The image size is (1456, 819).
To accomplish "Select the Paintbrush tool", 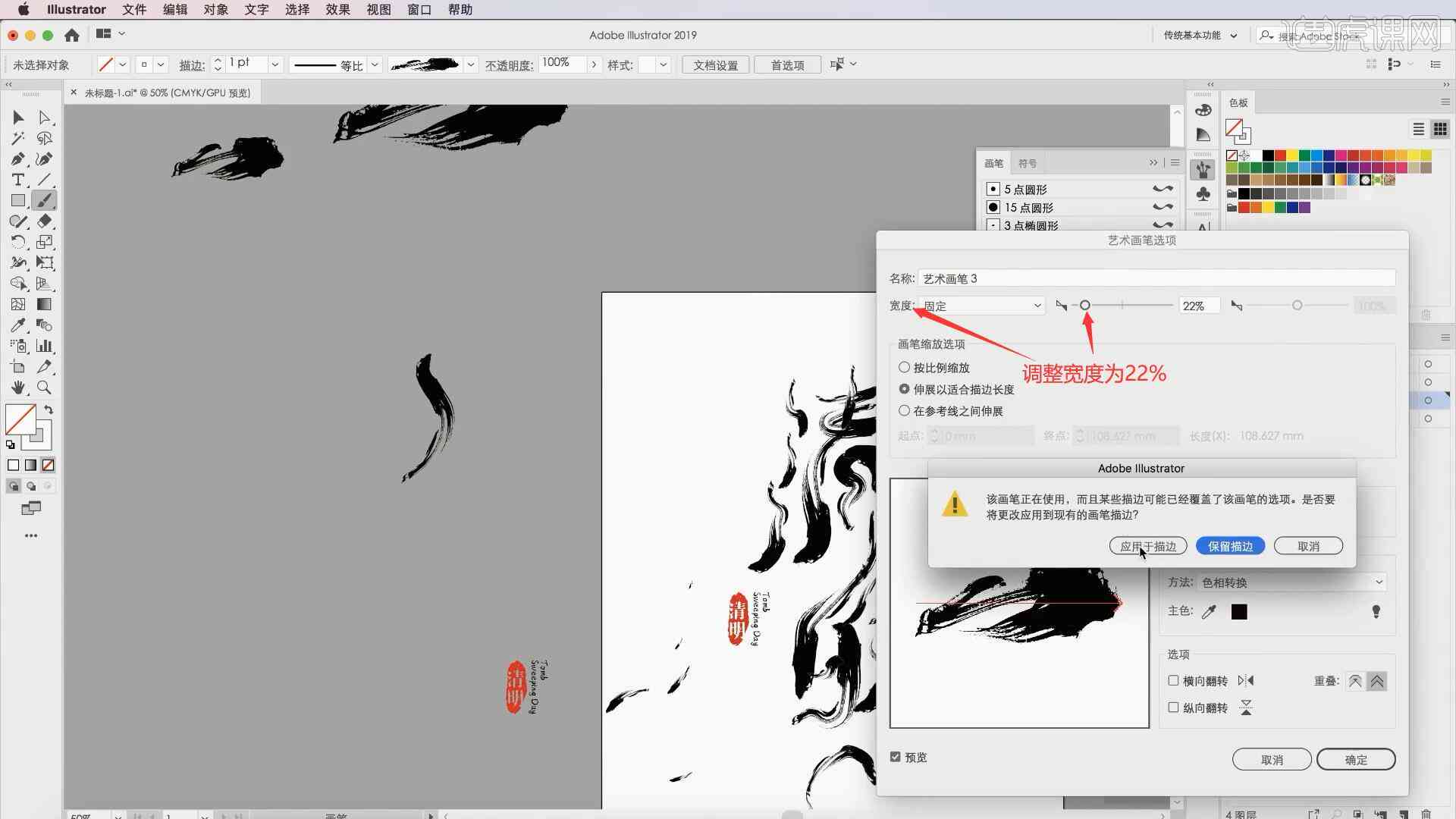I will tap(44, 200).
